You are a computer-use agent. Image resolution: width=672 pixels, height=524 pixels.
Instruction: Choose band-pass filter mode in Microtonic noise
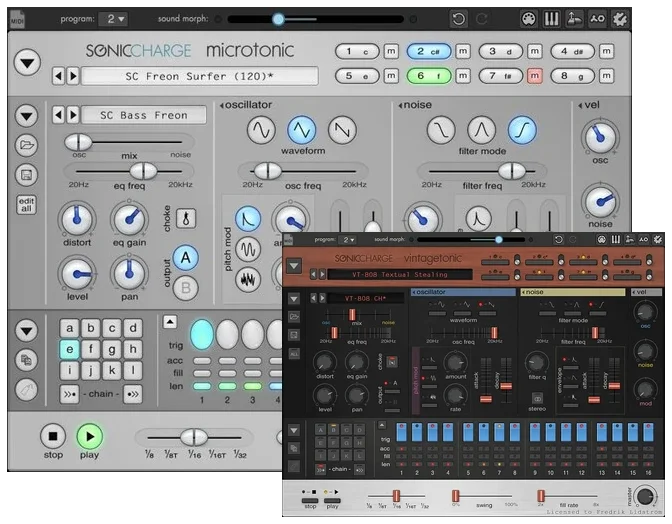pos(481,130)
